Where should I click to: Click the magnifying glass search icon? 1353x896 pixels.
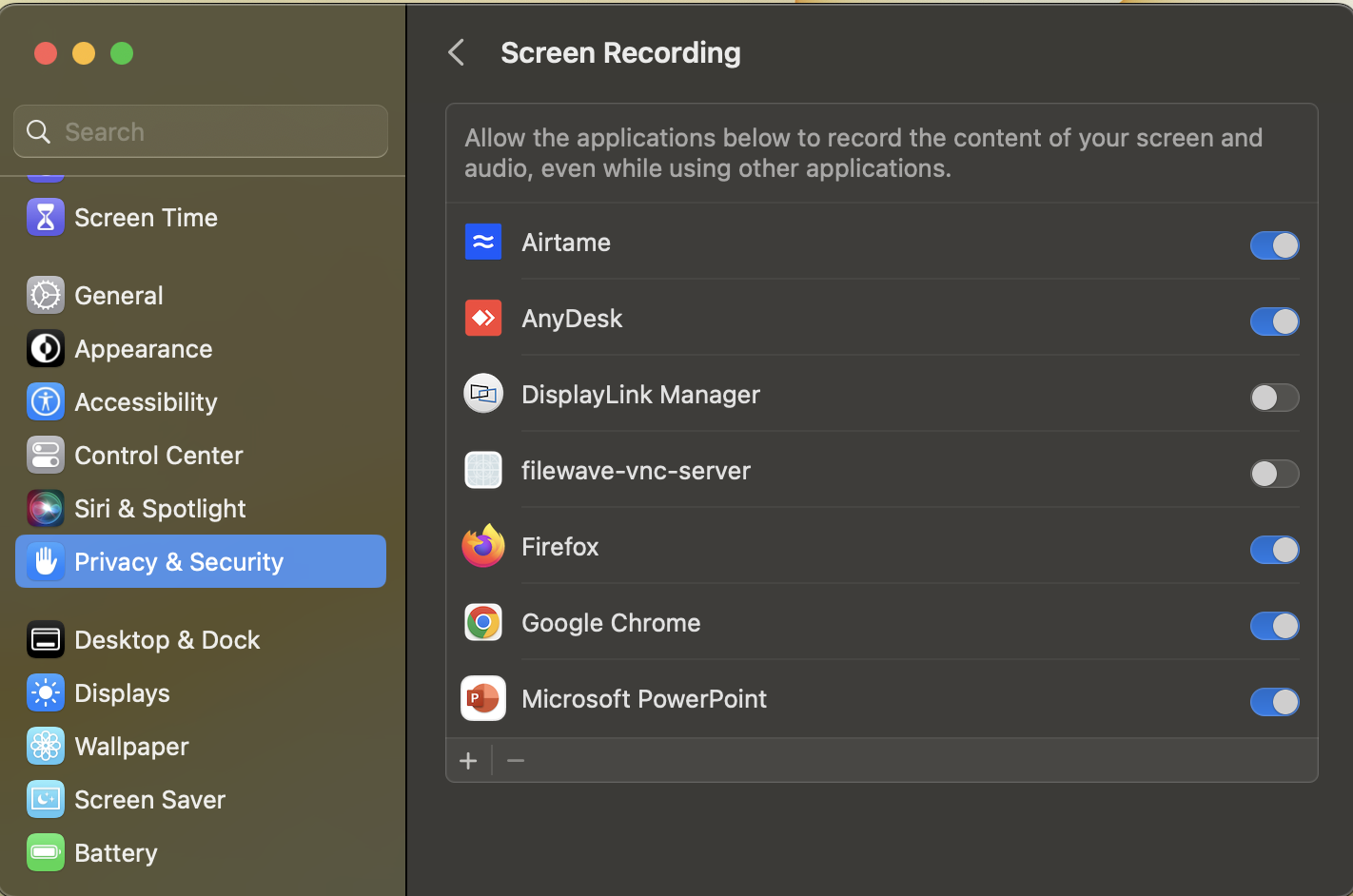[38, 131]
